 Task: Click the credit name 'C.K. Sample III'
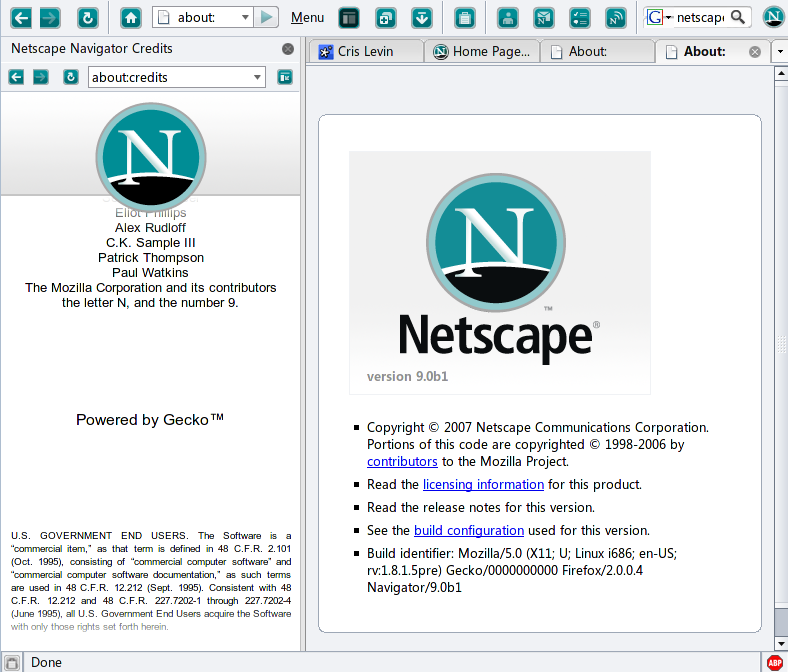click(150, 243)
